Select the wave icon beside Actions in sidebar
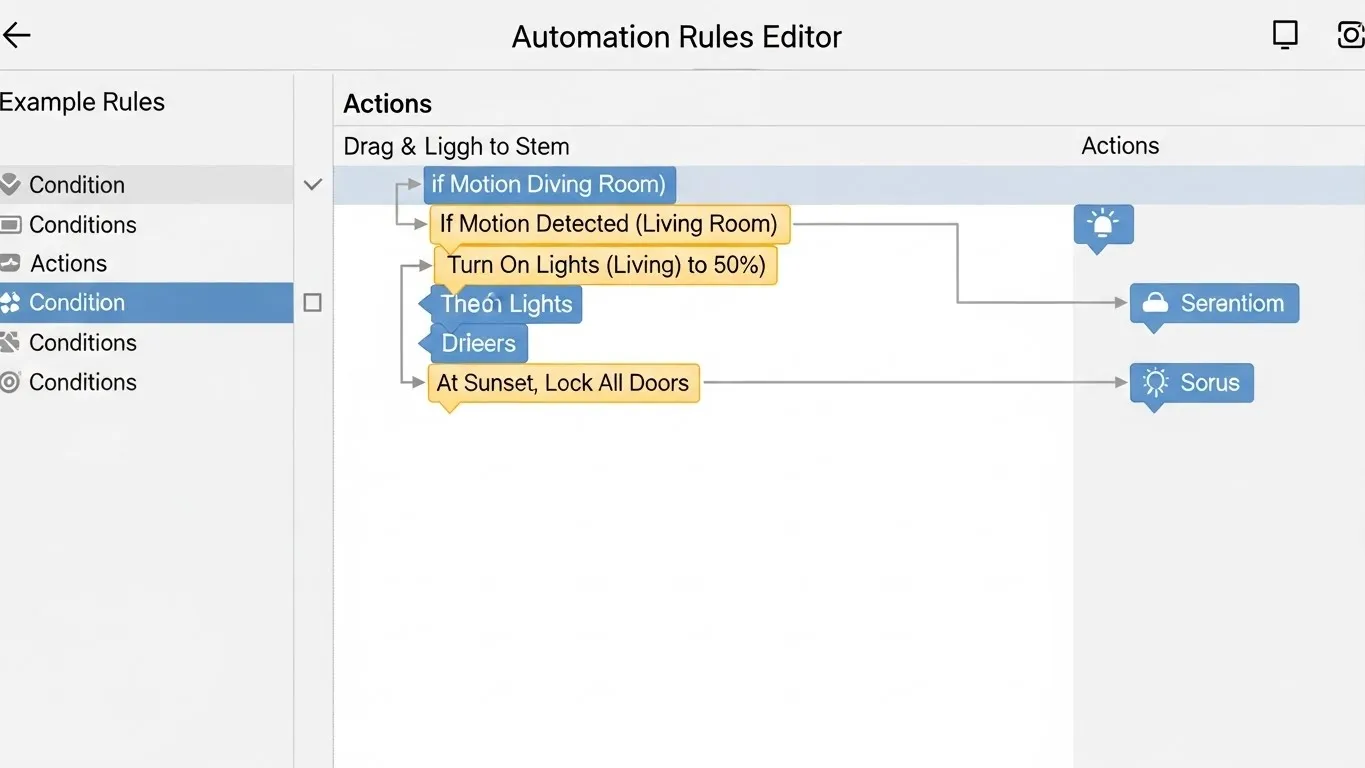Image resolution: width=1365 pixels, height=768 pixels. (x=11, y=263)
